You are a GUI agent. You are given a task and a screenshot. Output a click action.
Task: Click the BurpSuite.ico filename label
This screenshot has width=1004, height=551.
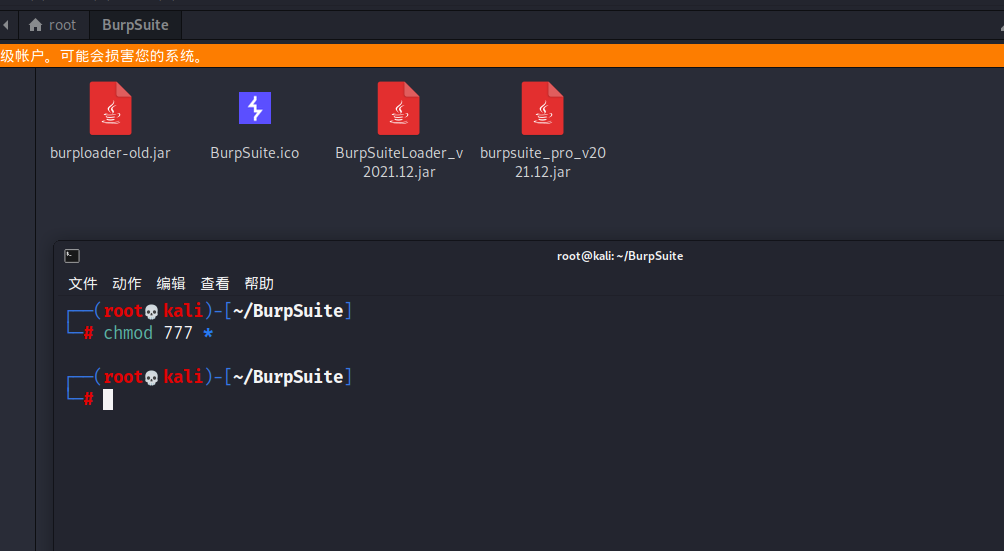pos(254,153)
